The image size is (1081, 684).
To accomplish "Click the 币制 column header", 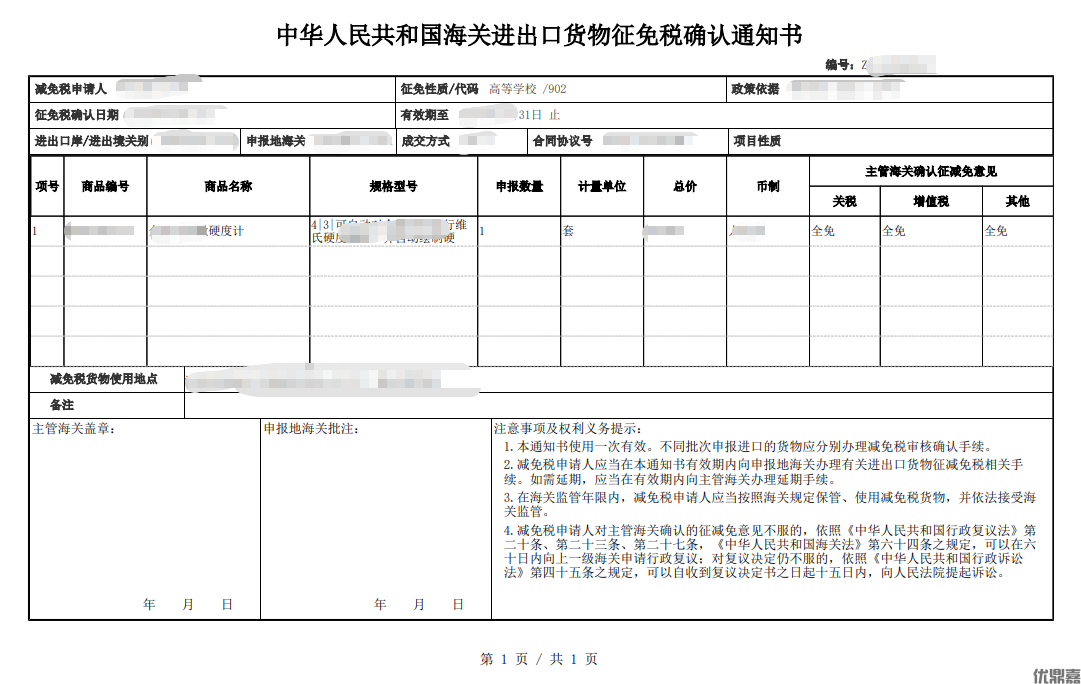I will 767,186.
